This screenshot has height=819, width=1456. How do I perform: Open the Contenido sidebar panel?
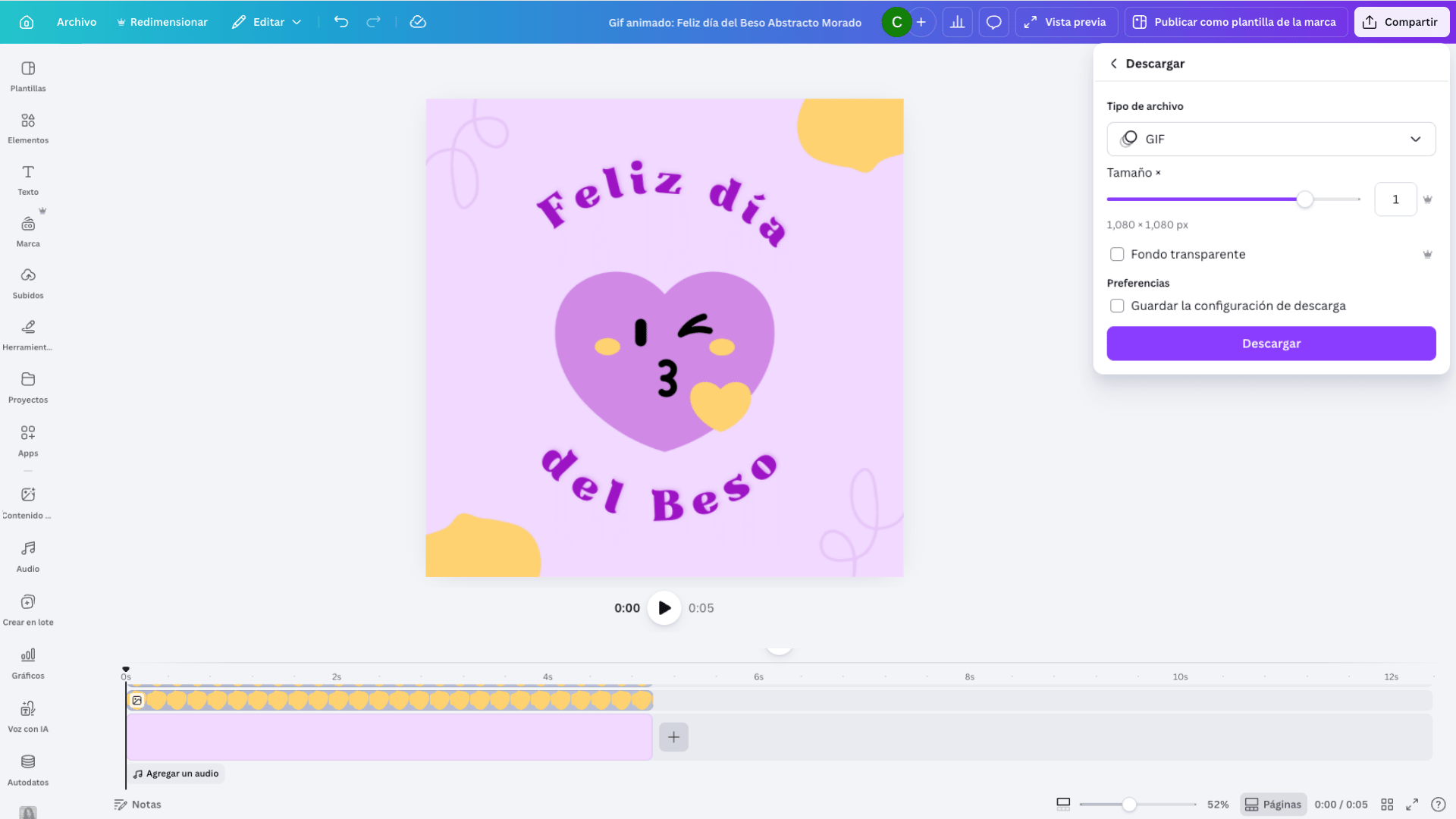coord(28,504)
